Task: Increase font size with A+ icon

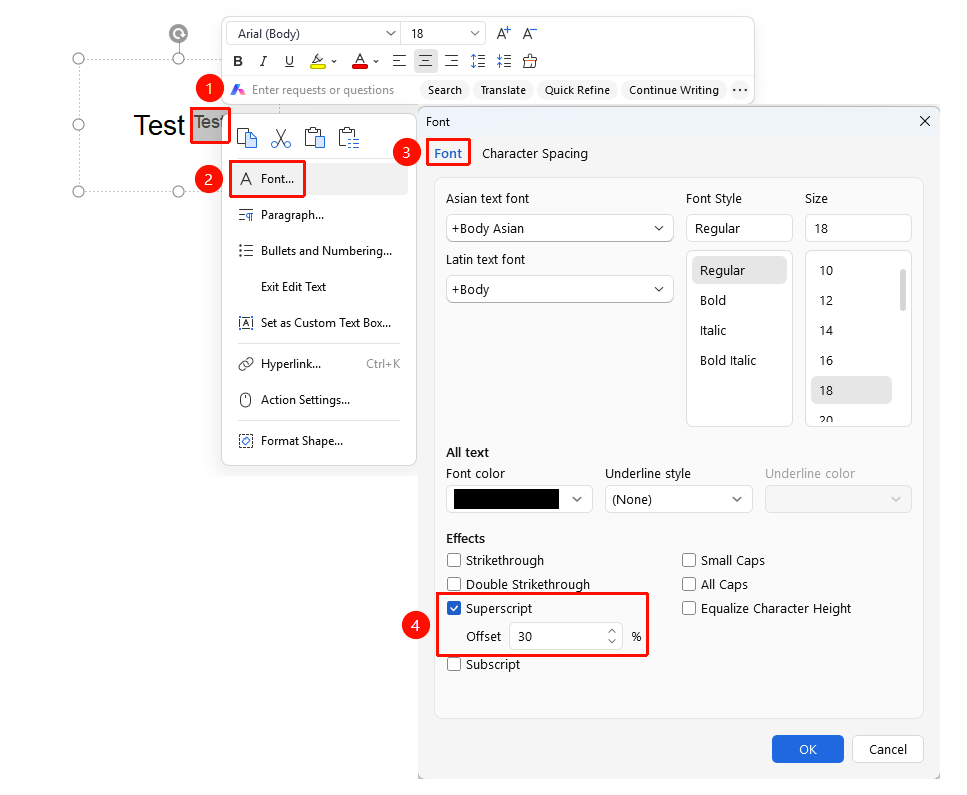Action: pos(504,33)
